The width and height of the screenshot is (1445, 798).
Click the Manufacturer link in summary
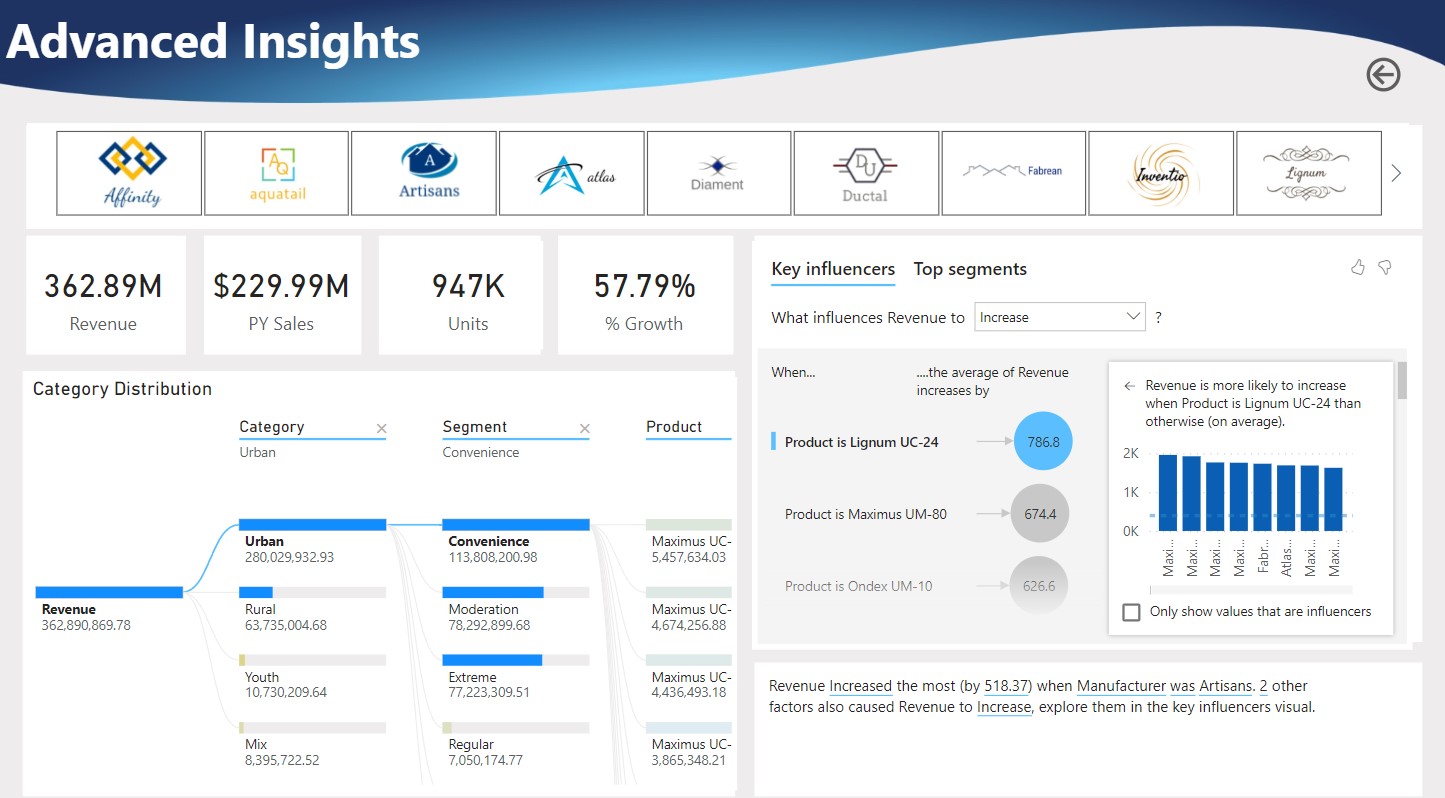(x=1121, y=686)
